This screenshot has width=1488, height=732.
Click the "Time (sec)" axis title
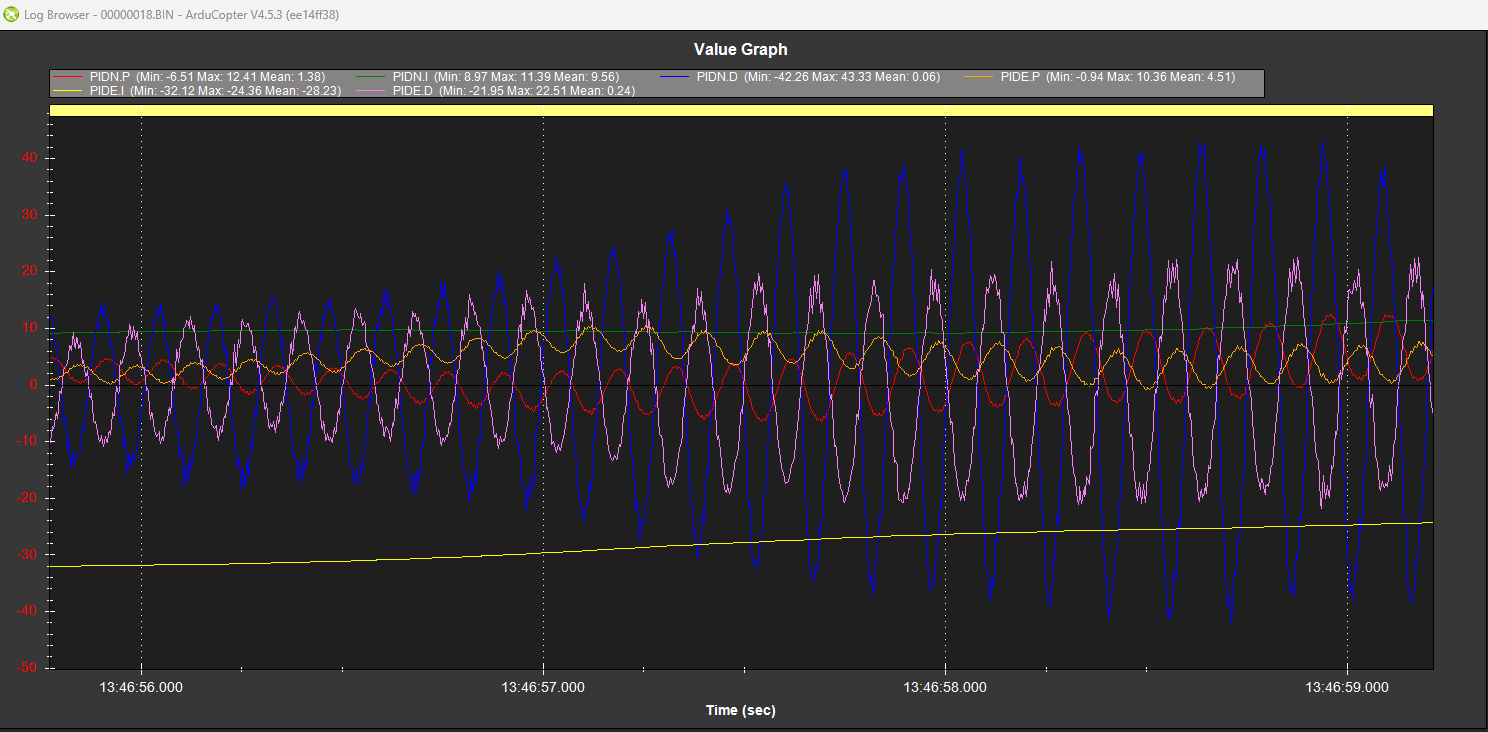(741, 710)
